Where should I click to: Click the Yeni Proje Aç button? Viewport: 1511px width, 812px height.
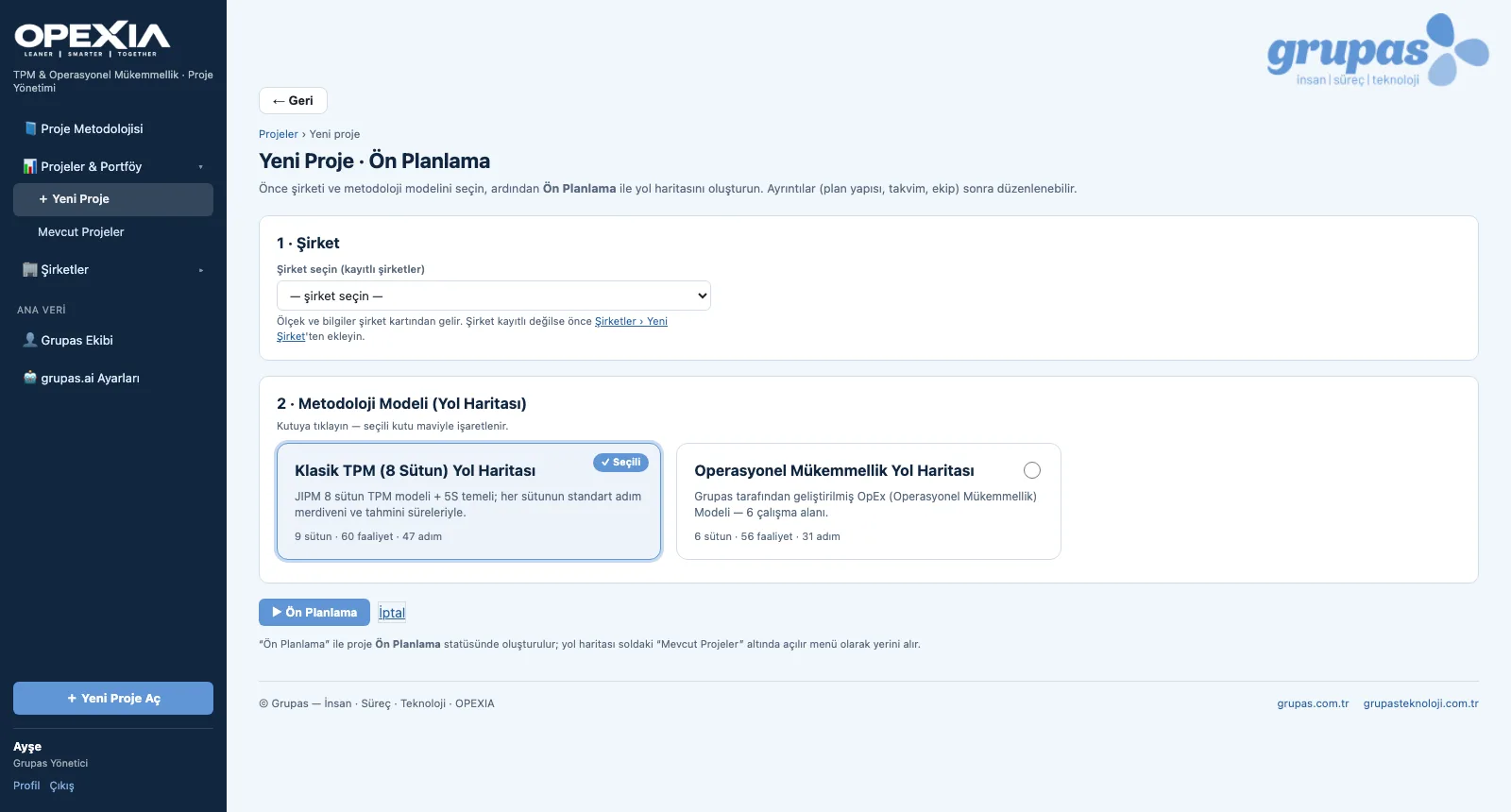(113, 698)
